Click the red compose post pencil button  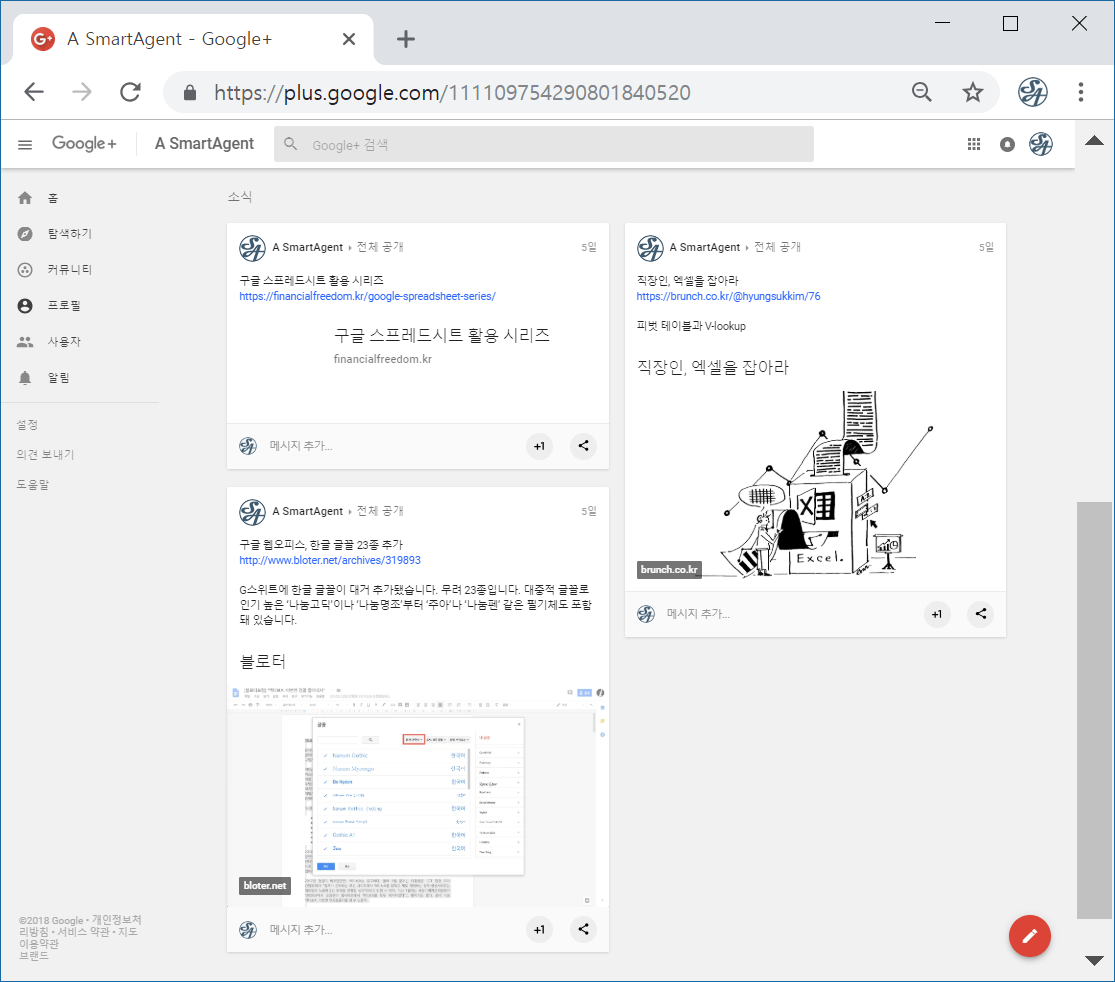tap(1030, 936)
